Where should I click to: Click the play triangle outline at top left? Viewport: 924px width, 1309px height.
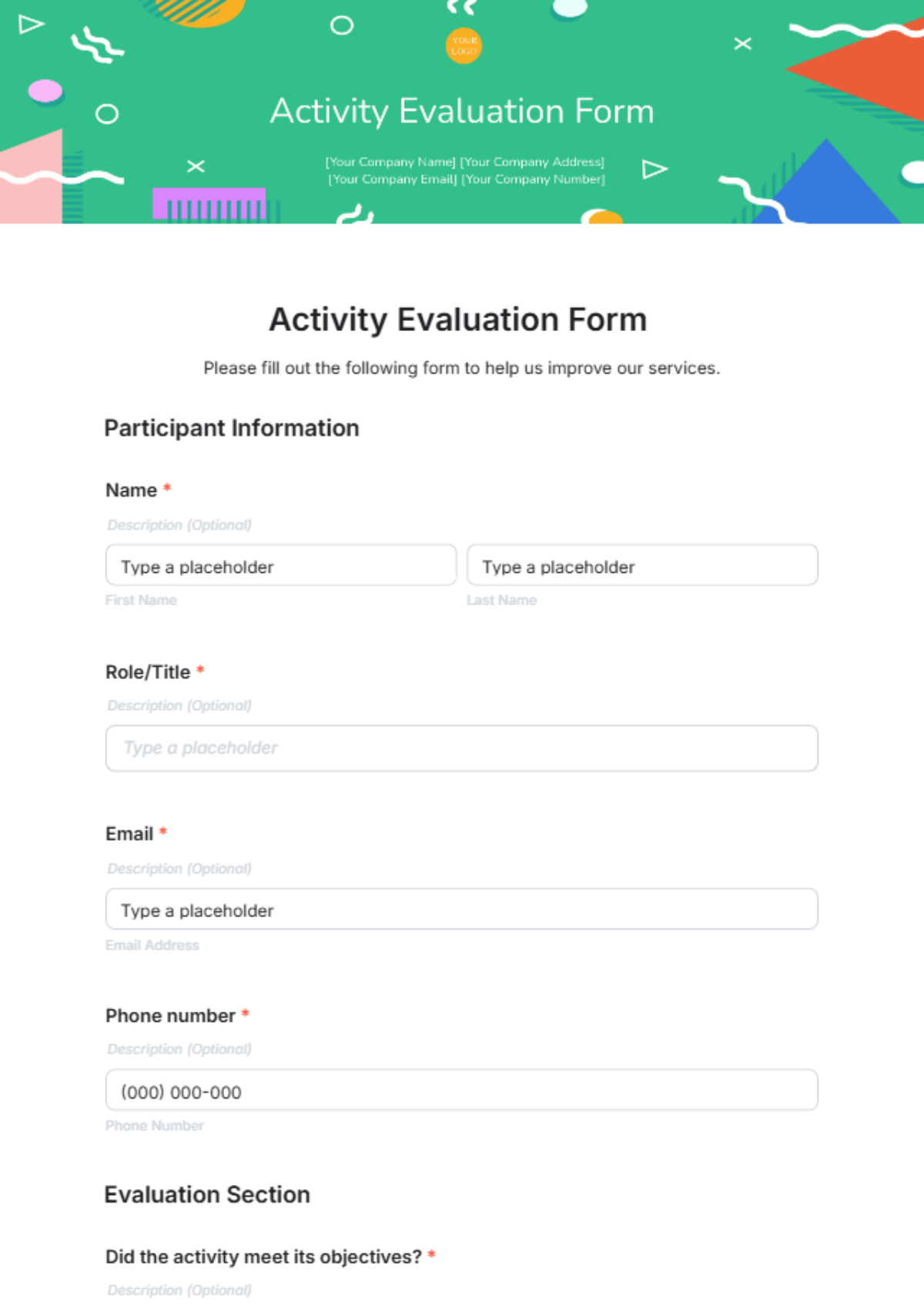(29, 24)
